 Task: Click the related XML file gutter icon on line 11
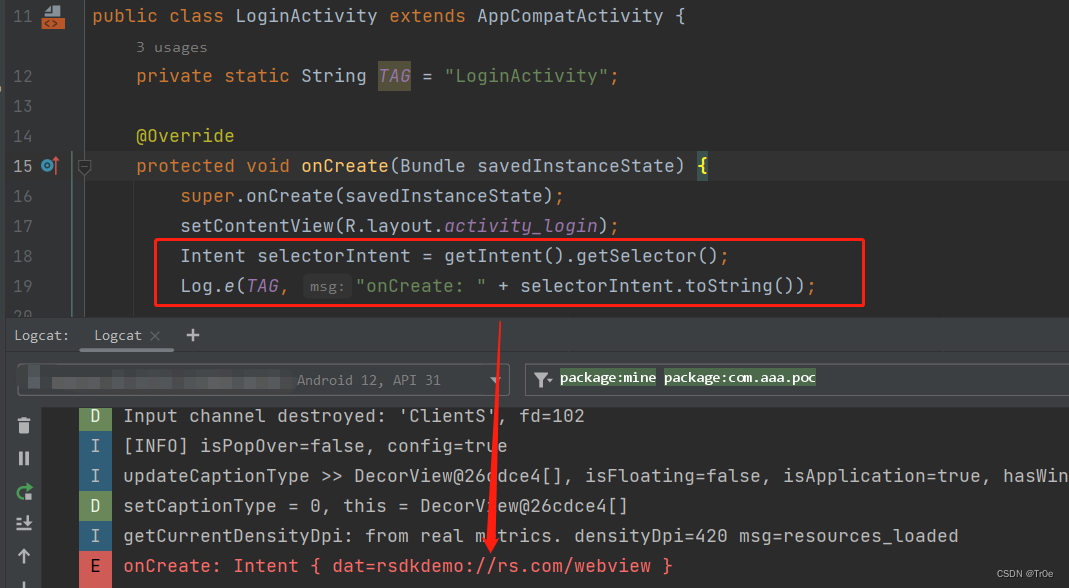53,17
